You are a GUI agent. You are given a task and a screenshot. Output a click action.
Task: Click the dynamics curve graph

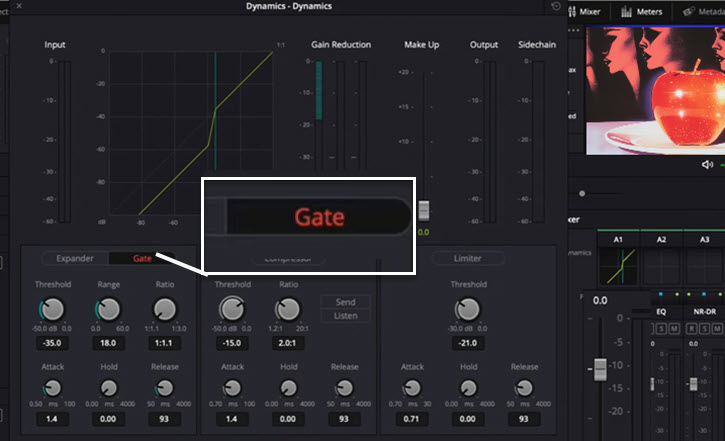(x=190, y=133)
